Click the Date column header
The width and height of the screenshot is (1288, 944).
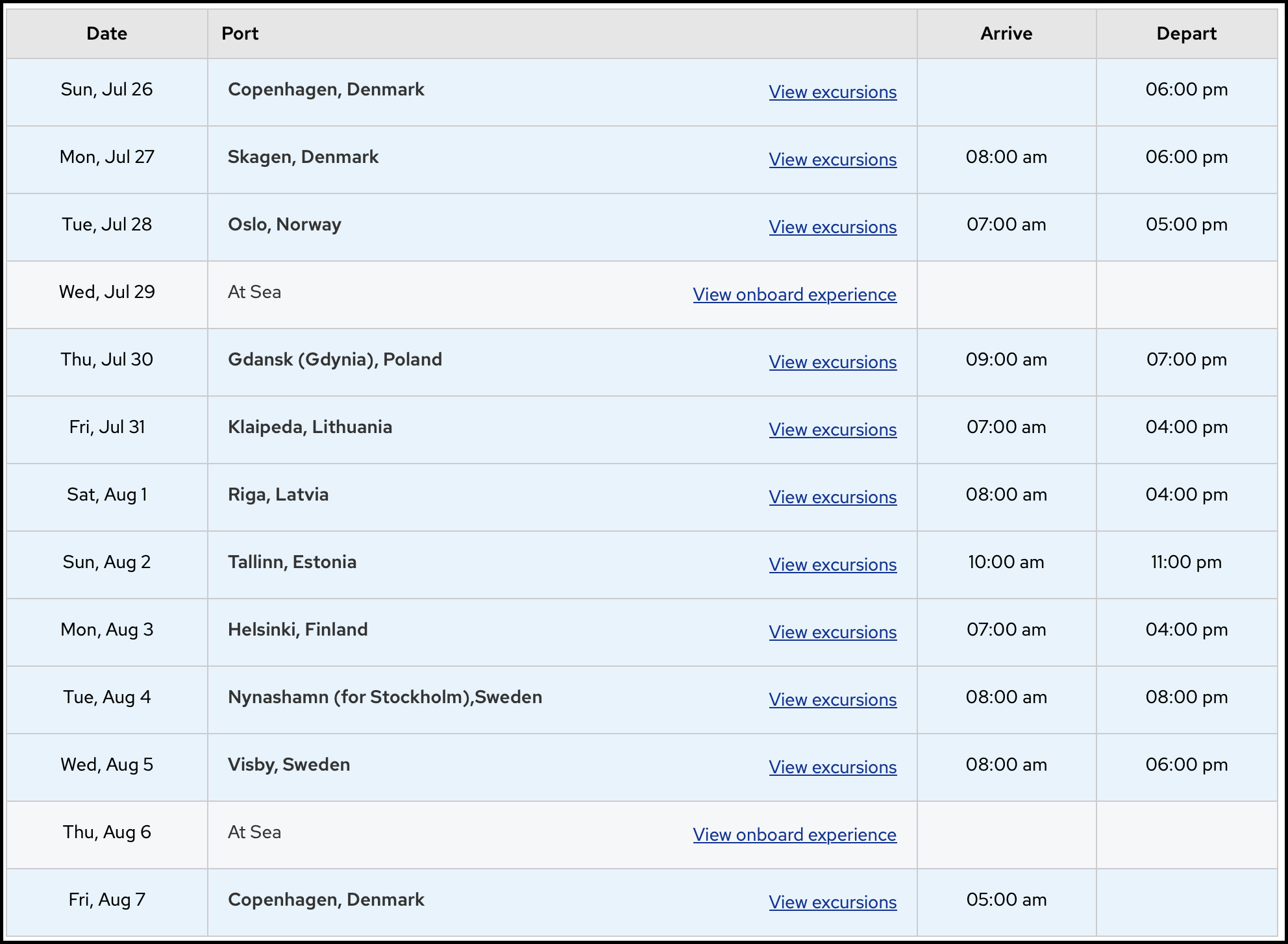[106, 34]
